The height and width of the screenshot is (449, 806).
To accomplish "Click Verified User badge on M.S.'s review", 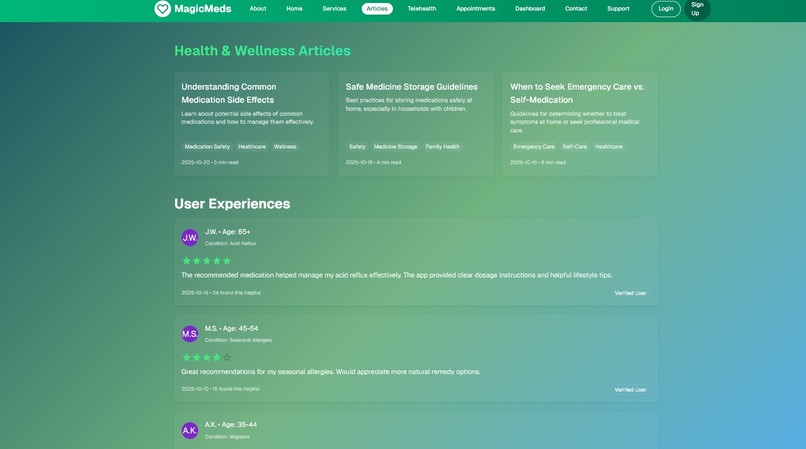I will coord(630,390).
